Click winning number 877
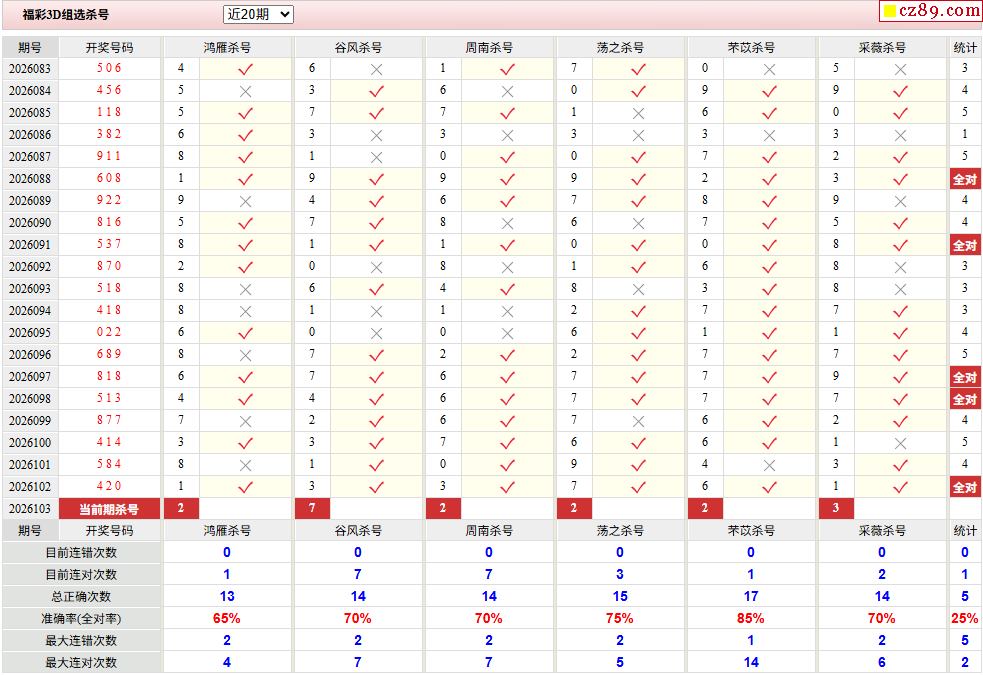 (x=109, y=420)
